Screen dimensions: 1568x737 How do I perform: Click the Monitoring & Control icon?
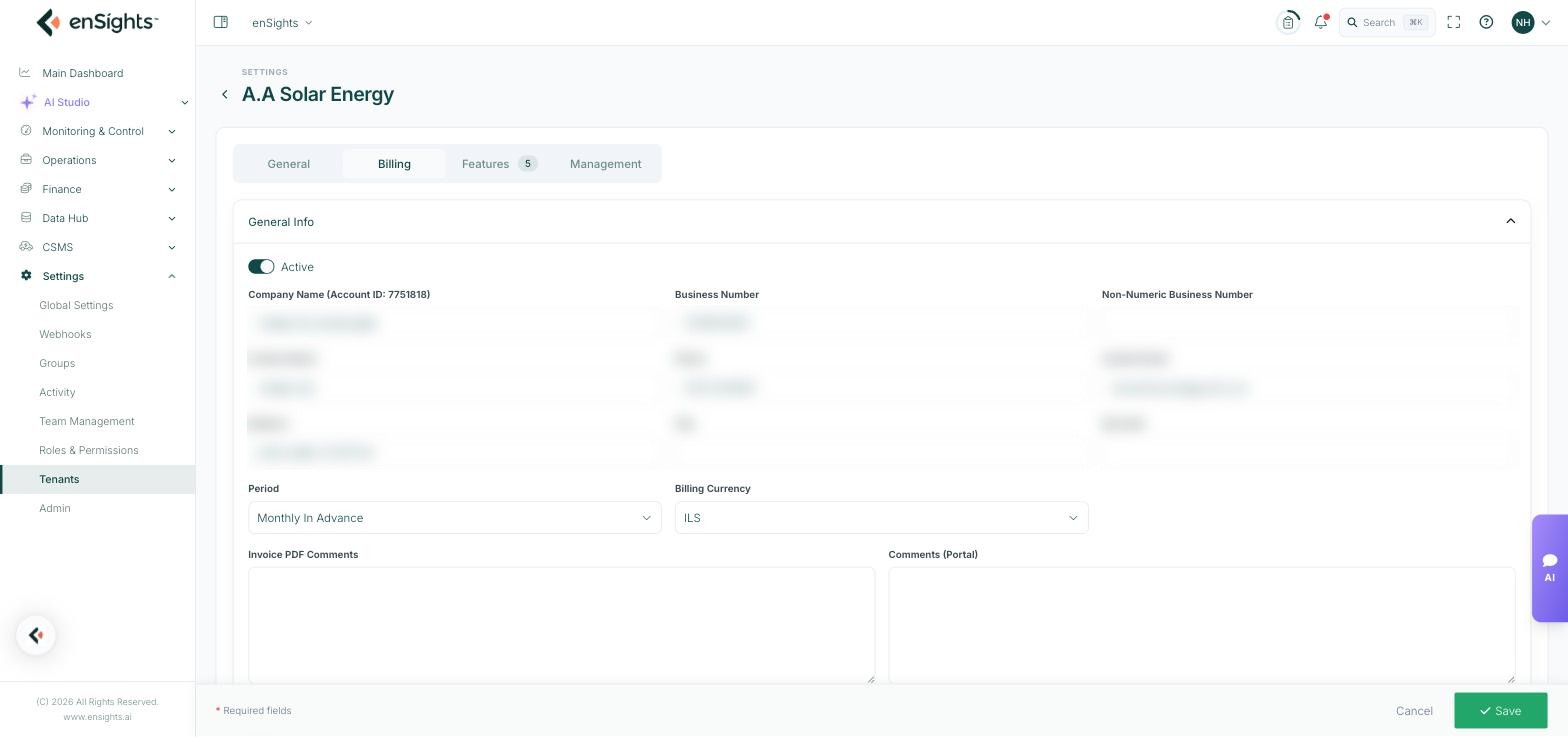click(x=25, y=131)
